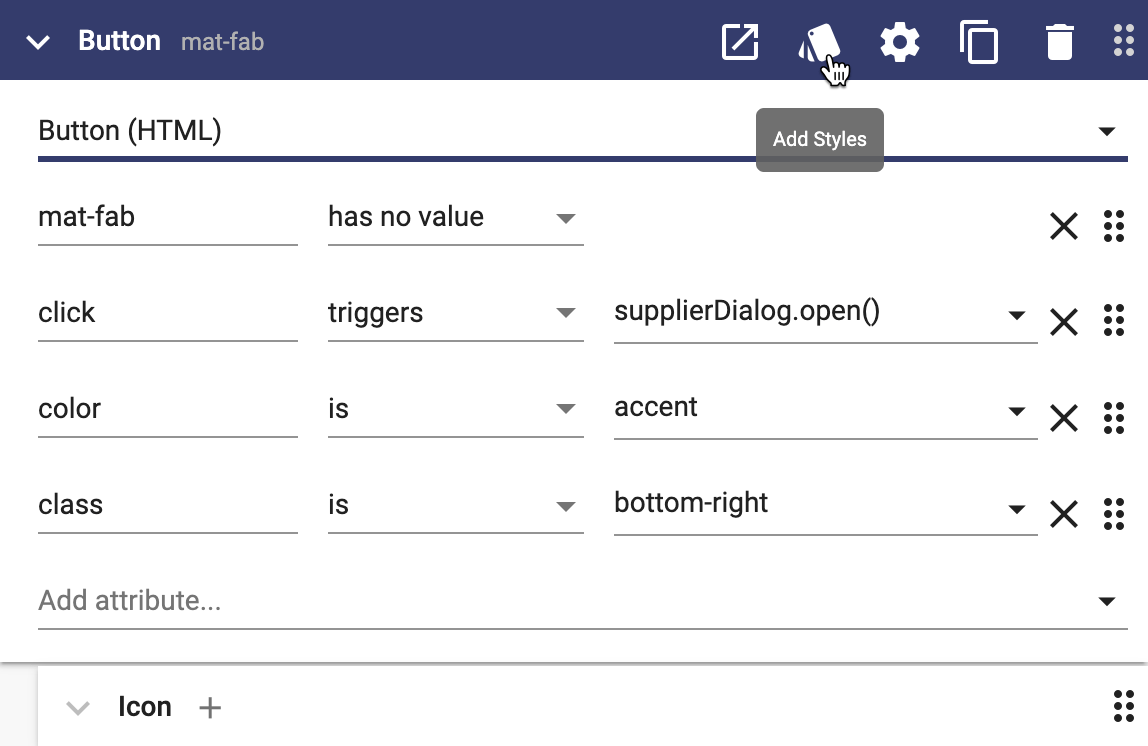Open the 'triggers' operator dropdown
Viewport: 1148px width, 746px height.
pos(565,314)
